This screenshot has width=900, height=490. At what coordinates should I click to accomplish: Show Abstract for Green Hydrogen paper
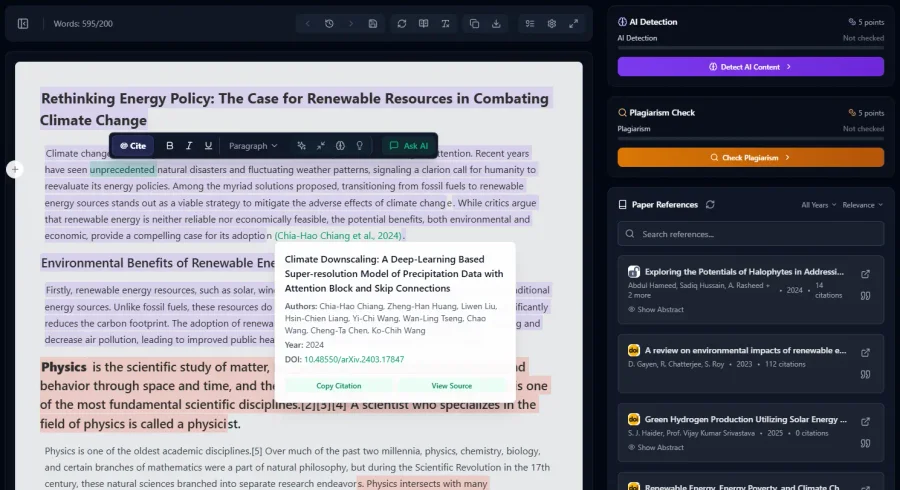[x=660, y=447]
